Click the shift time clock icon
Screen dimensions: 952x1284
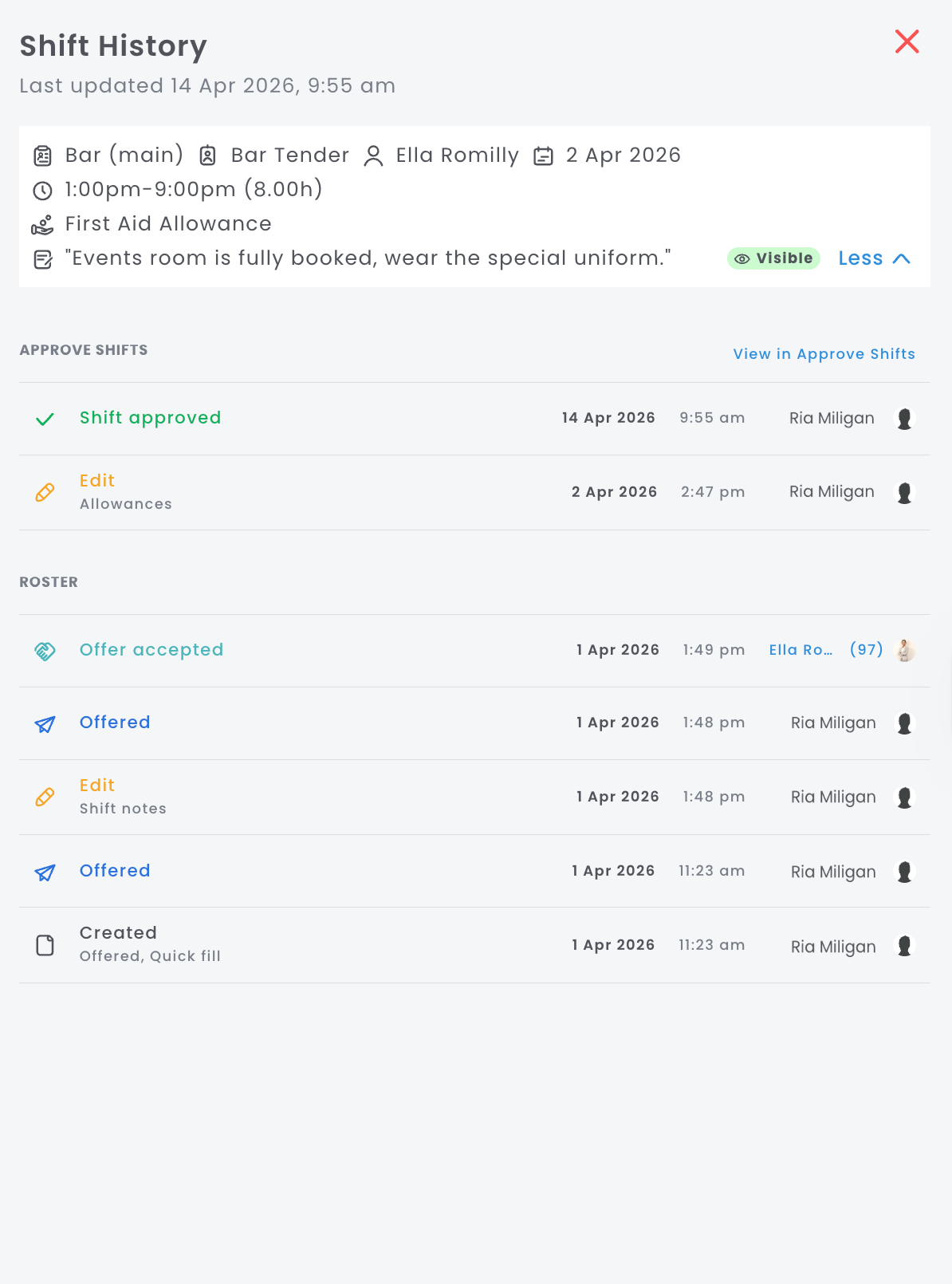(x=42, y=191)
